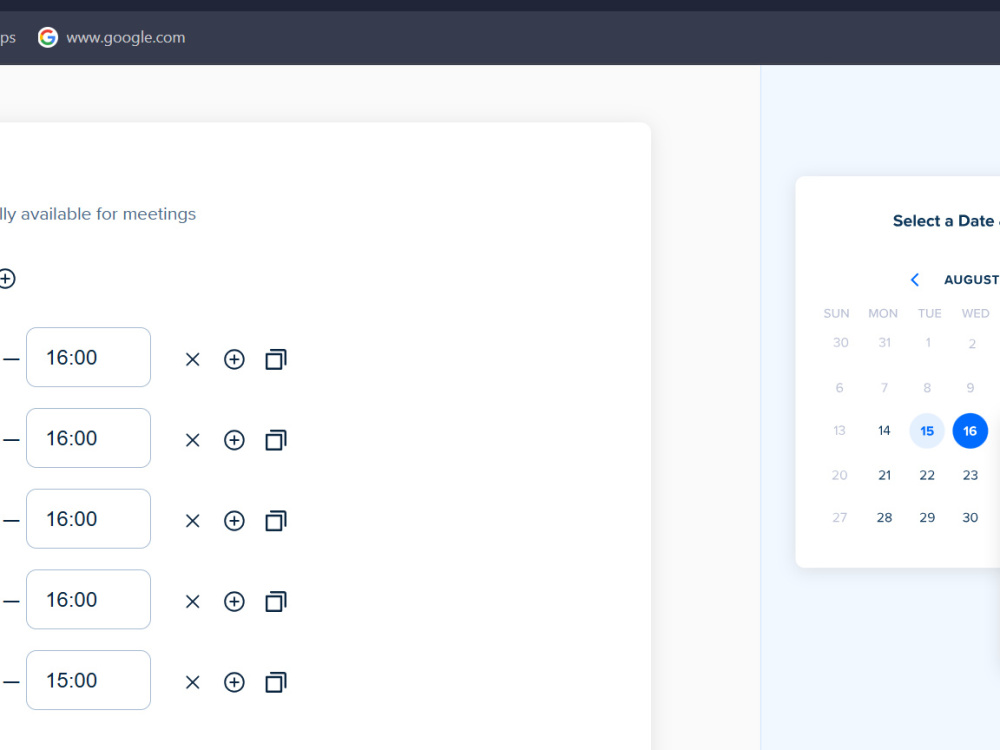Viewport: 1000px width, 750px height.
Task: Delete the interval in the fourth 16:00 row
Action: click(193, 601)
